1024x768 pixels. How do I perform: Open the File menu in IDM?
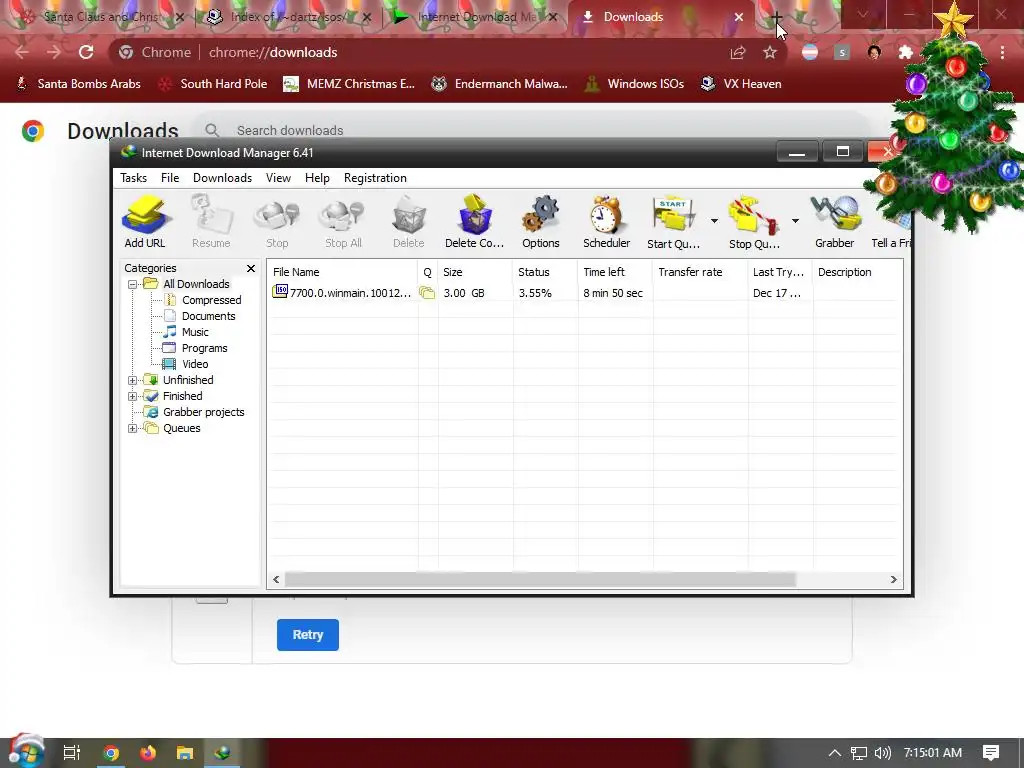point(170,178)
